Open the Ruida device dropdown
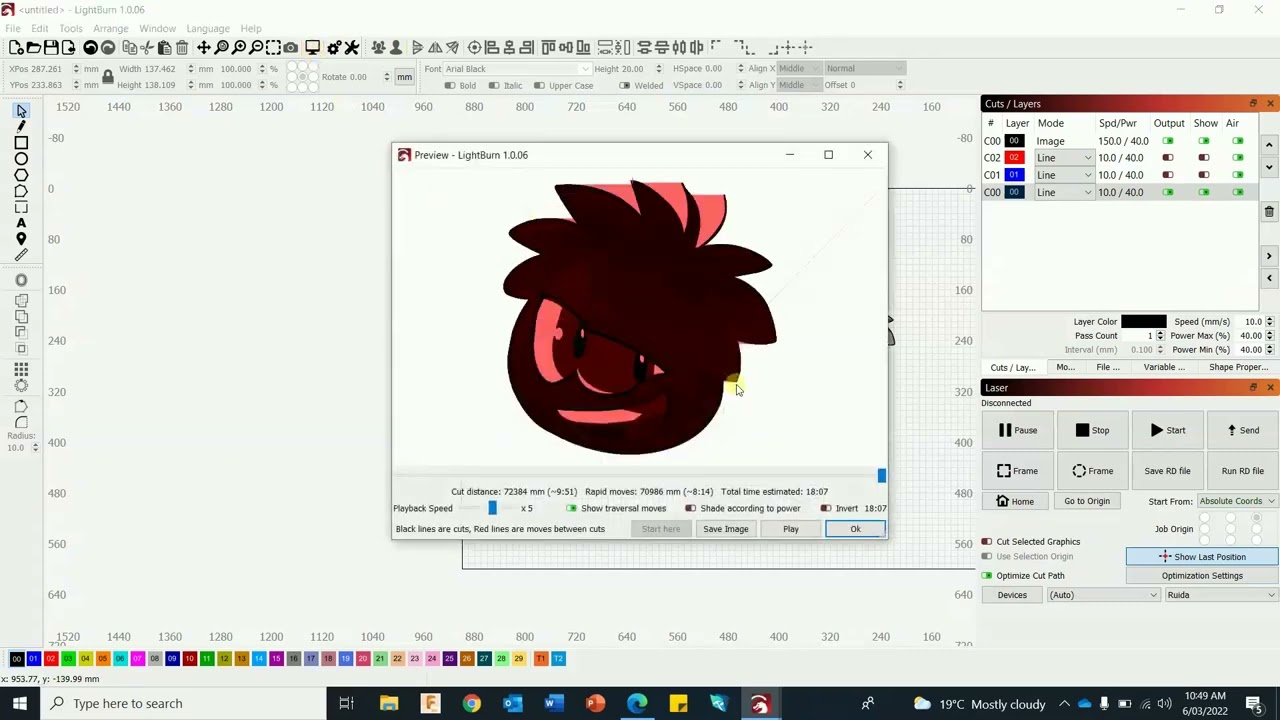Image resolution: width=1280 pixels, height=720 pixels. 1221,595
